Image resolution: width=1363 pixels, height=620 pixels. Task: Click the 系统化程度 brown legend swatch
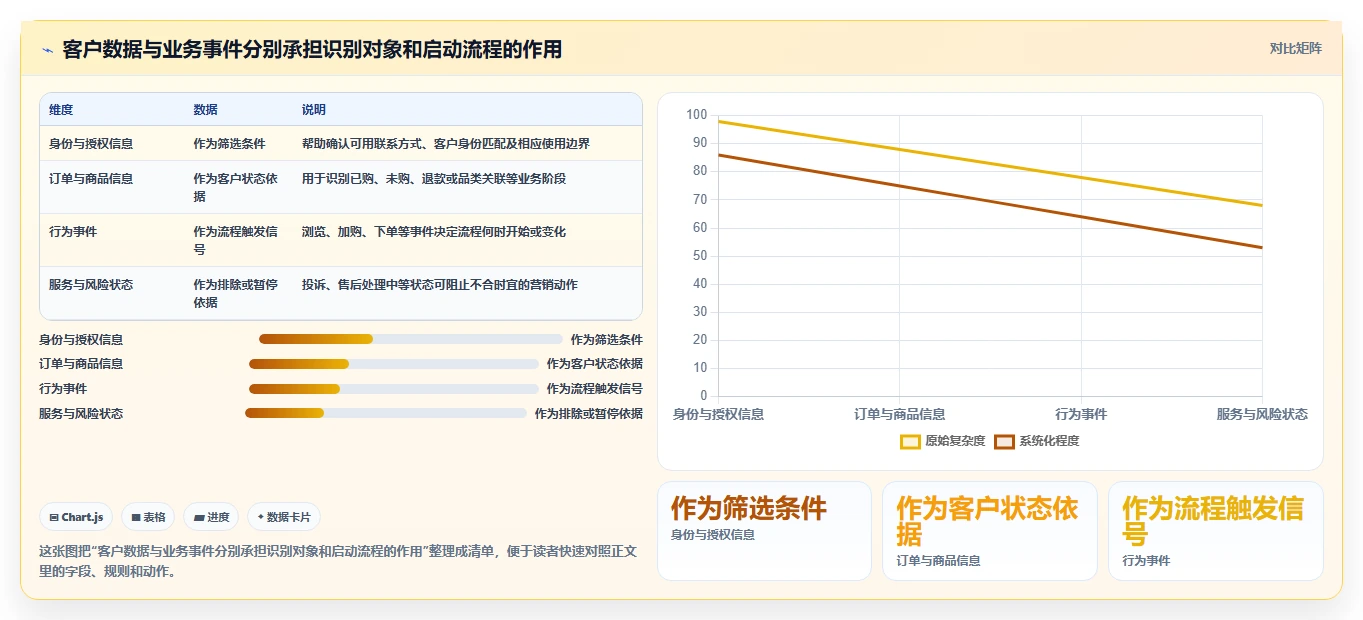click(x=1004, y=441)
